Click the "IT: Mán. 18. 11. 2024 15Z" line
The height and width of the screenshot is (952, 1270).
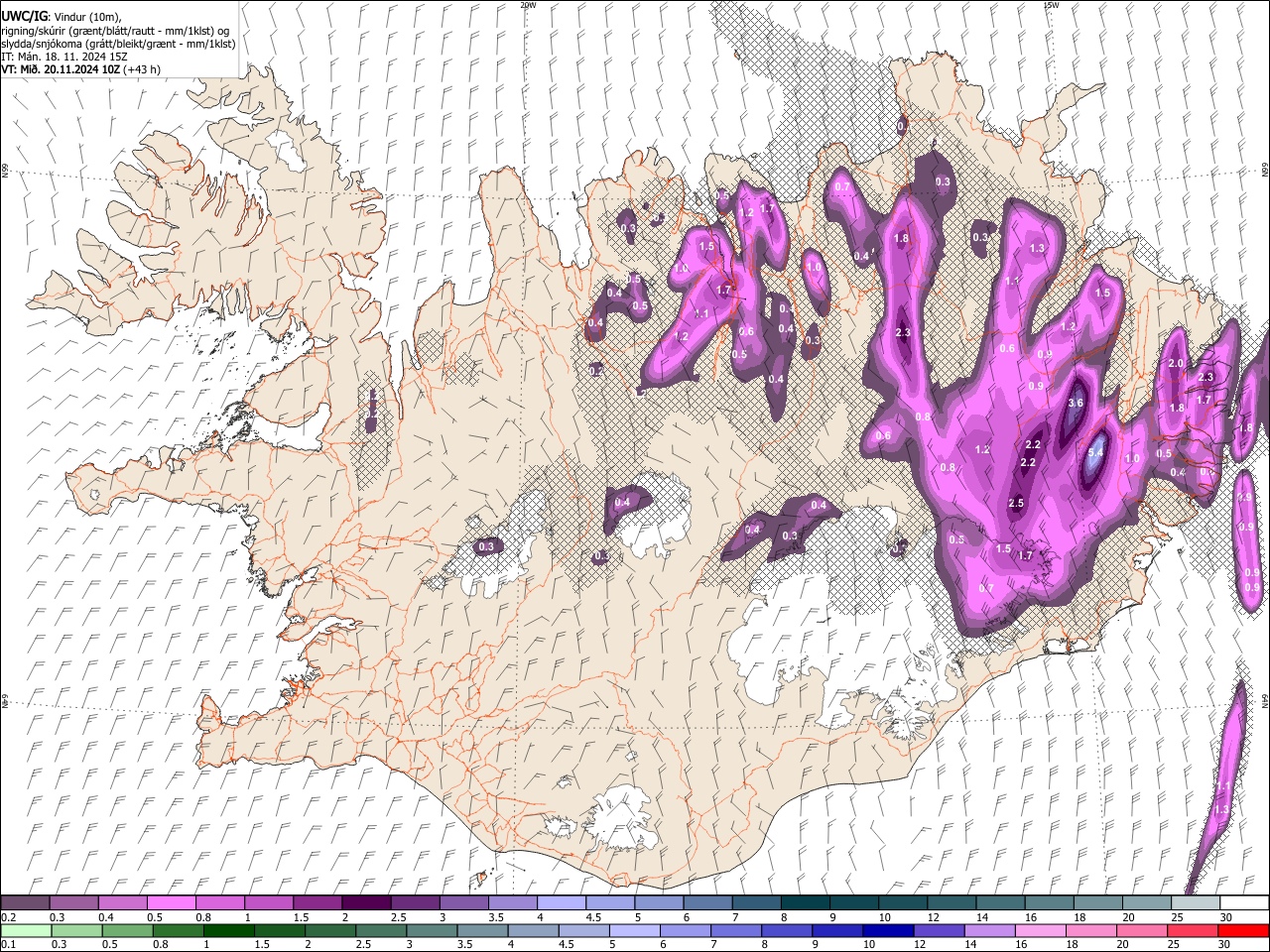click(64, 57)
